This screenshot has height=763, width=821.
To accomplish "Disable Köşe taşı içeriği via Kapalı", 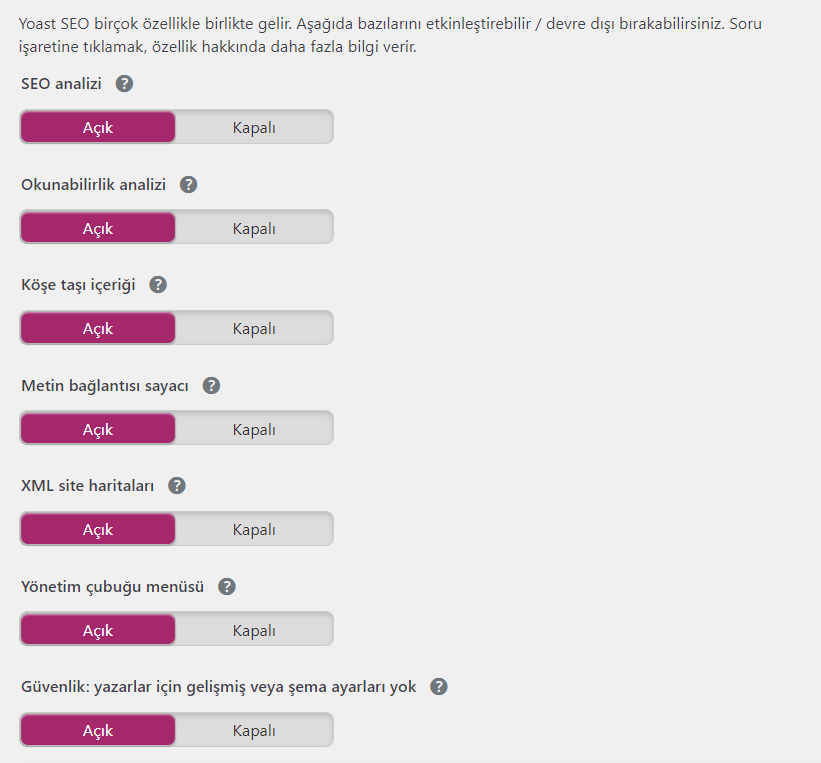I will tap(254, 328).
